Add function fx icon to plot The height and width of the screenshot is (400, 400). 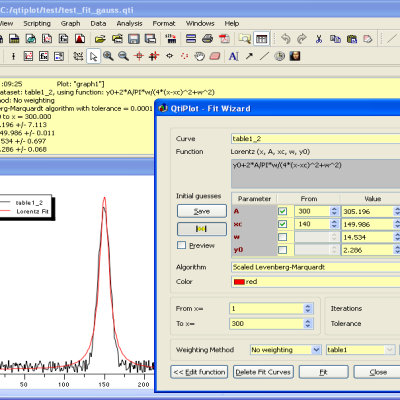[44, 56]
